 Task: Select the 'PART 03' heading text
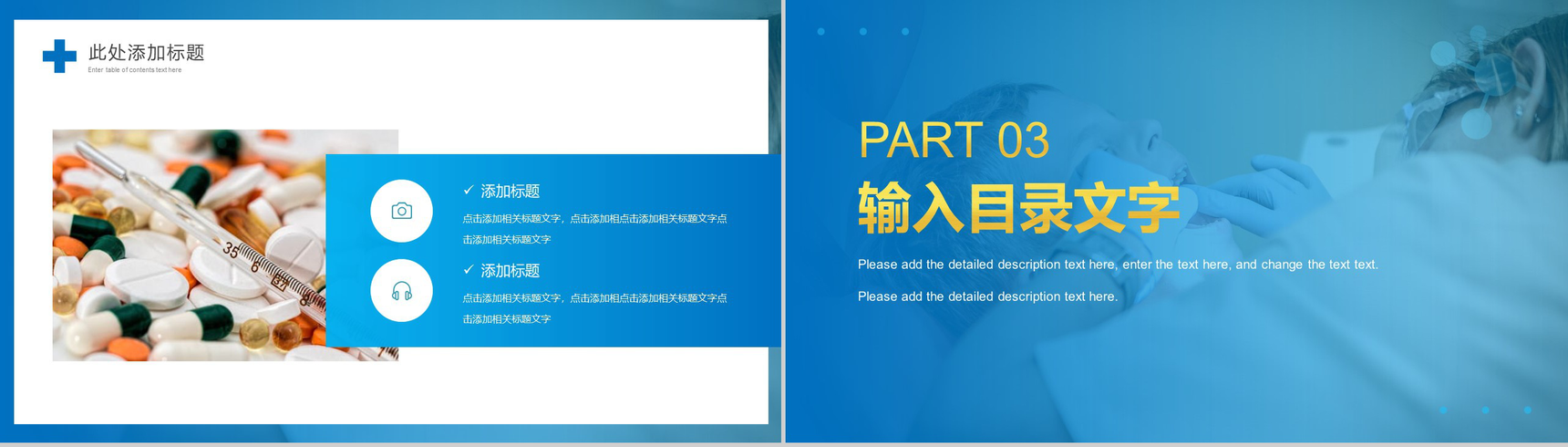click(954, 140)
